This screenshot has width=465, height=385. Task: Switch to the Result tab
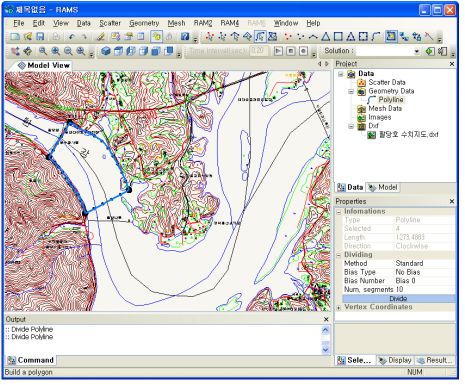pos(435,360)
